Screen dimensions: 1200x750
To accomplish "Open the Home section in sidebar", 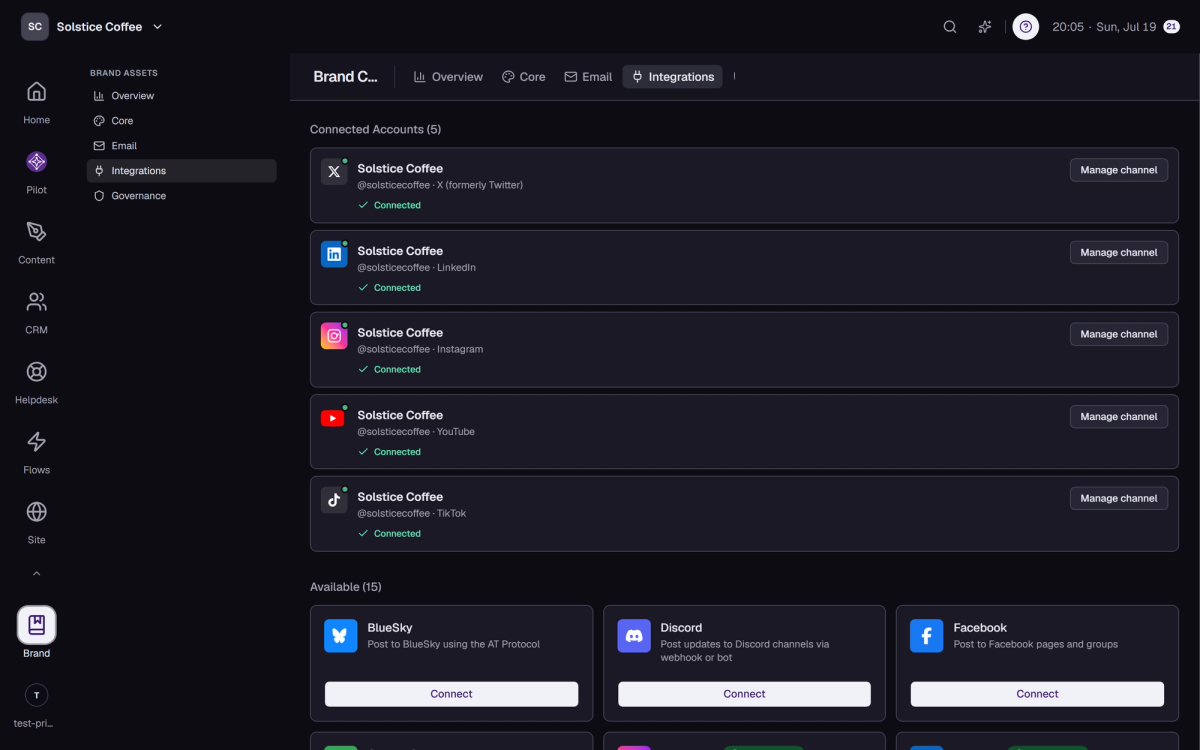I will click(x=36, y=102).
